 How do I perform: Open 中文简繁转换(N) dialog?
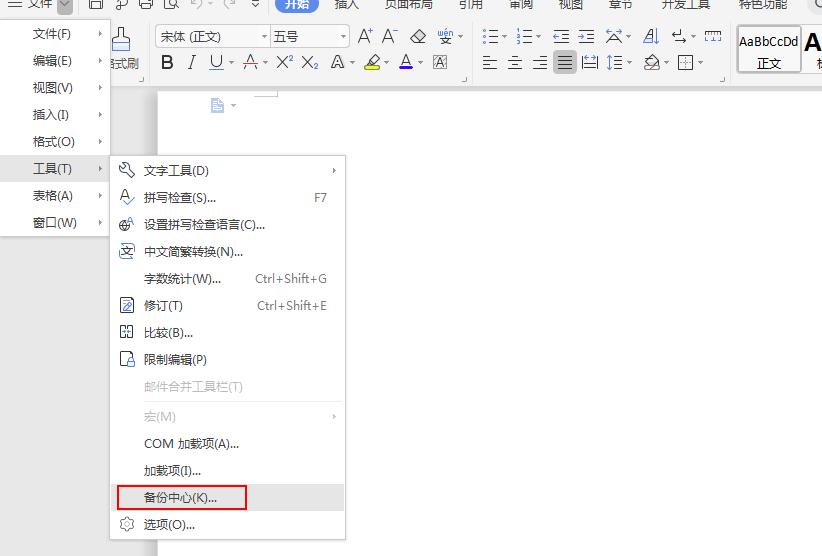(228, 252)
